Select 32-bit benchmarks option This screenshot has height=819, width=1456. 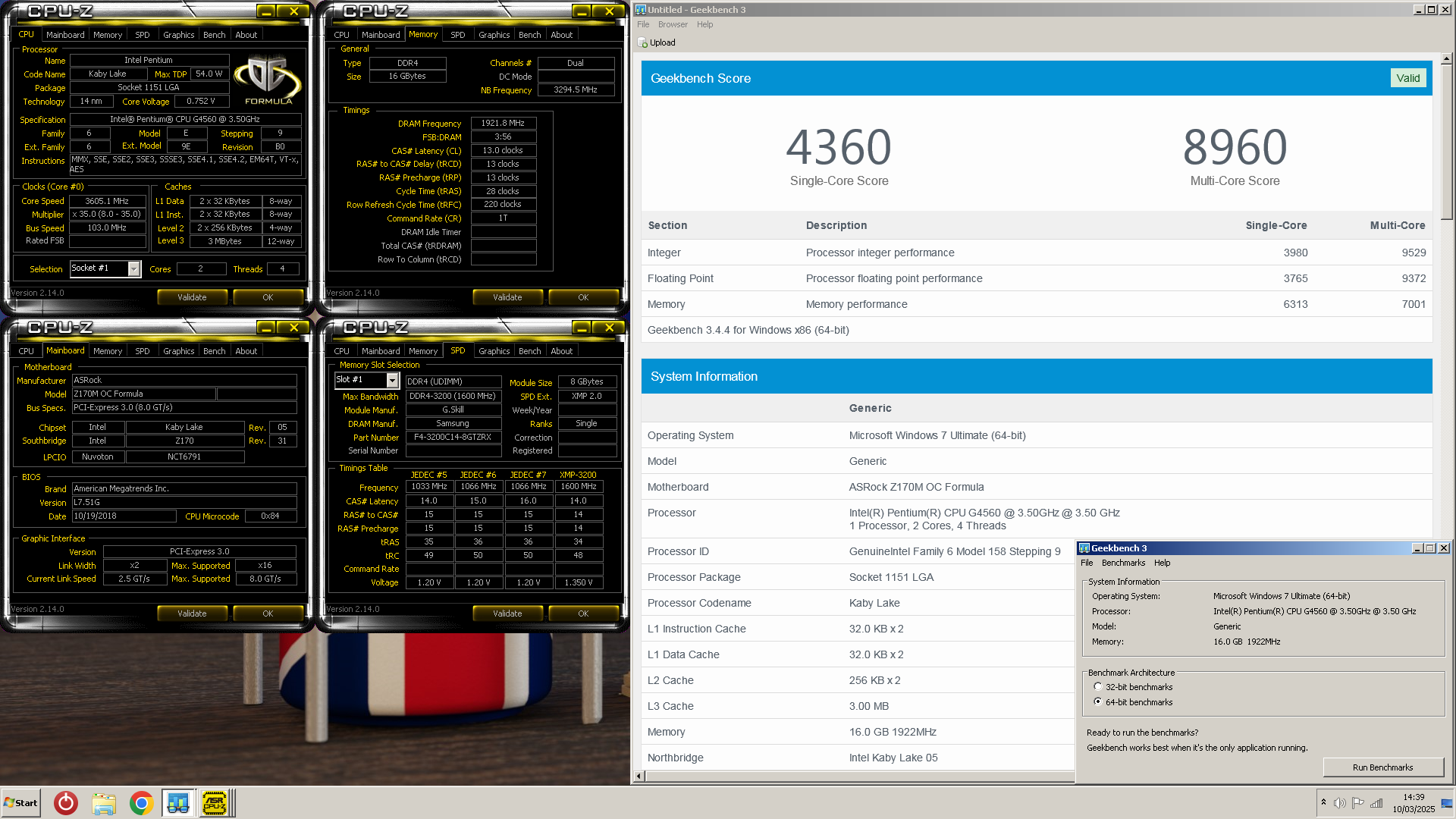pyautogui.click(x=1098, y=687)
